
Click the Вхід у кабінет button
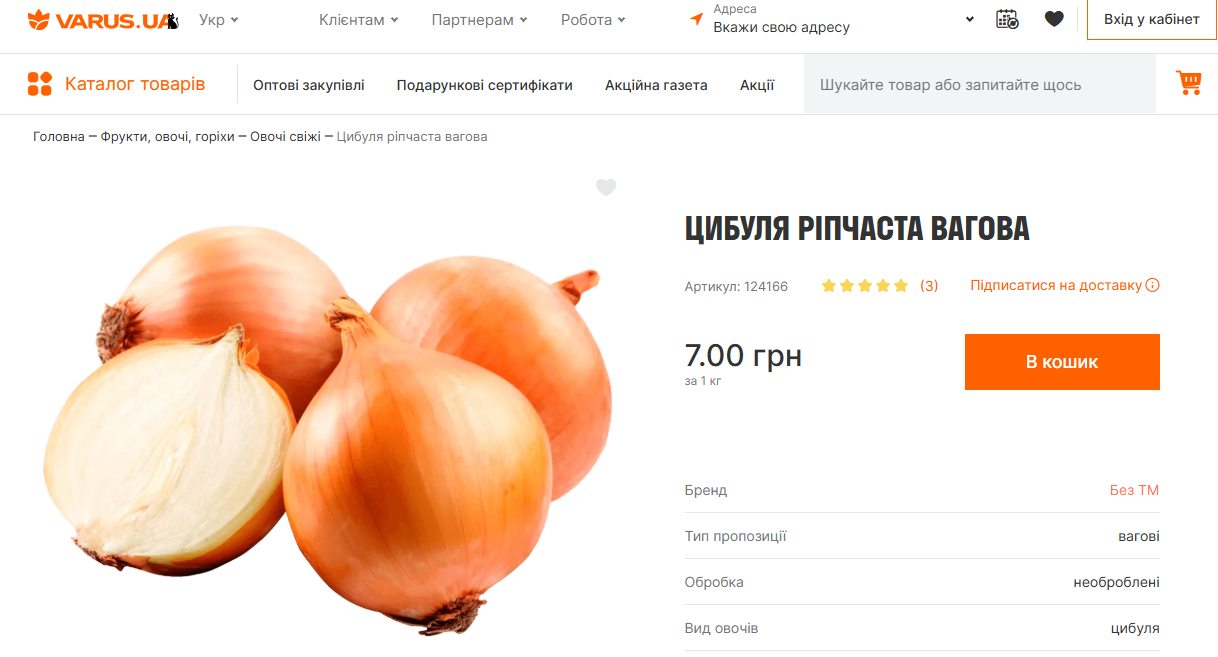[1152, 20]
